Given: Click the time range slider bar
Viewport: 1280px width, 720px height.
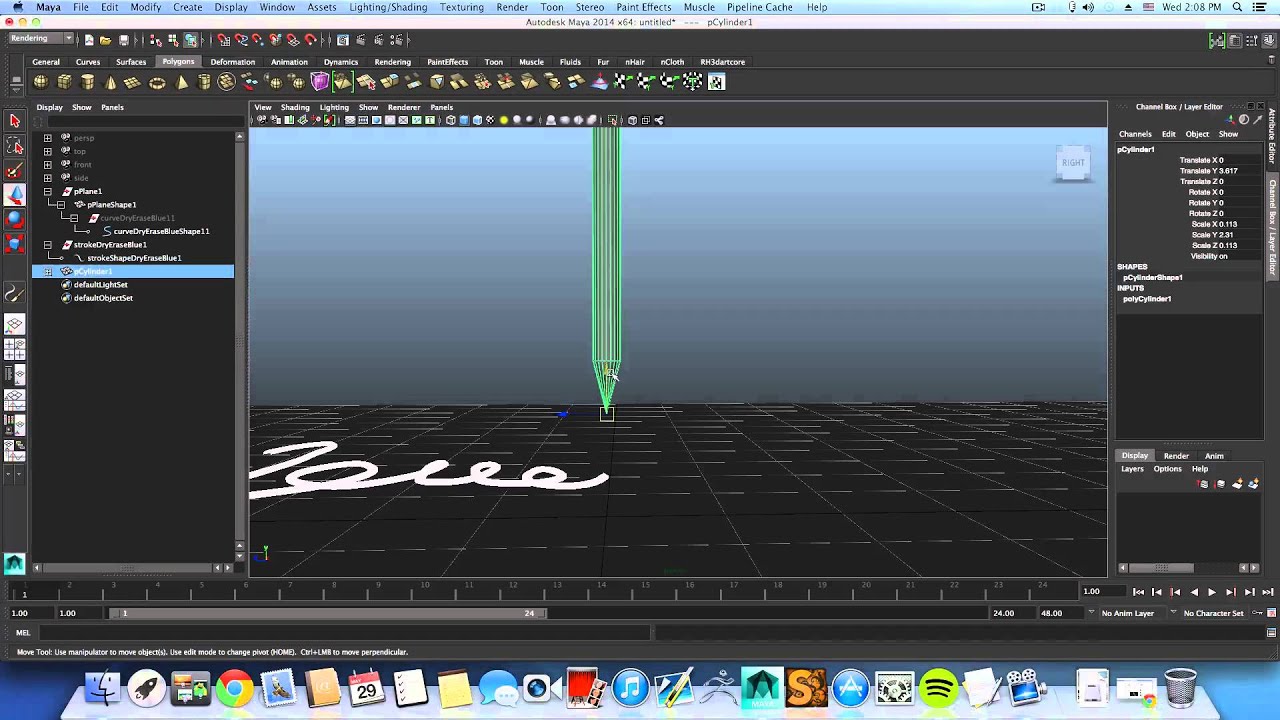Looking at the screenshot, I should pos(327,613).
